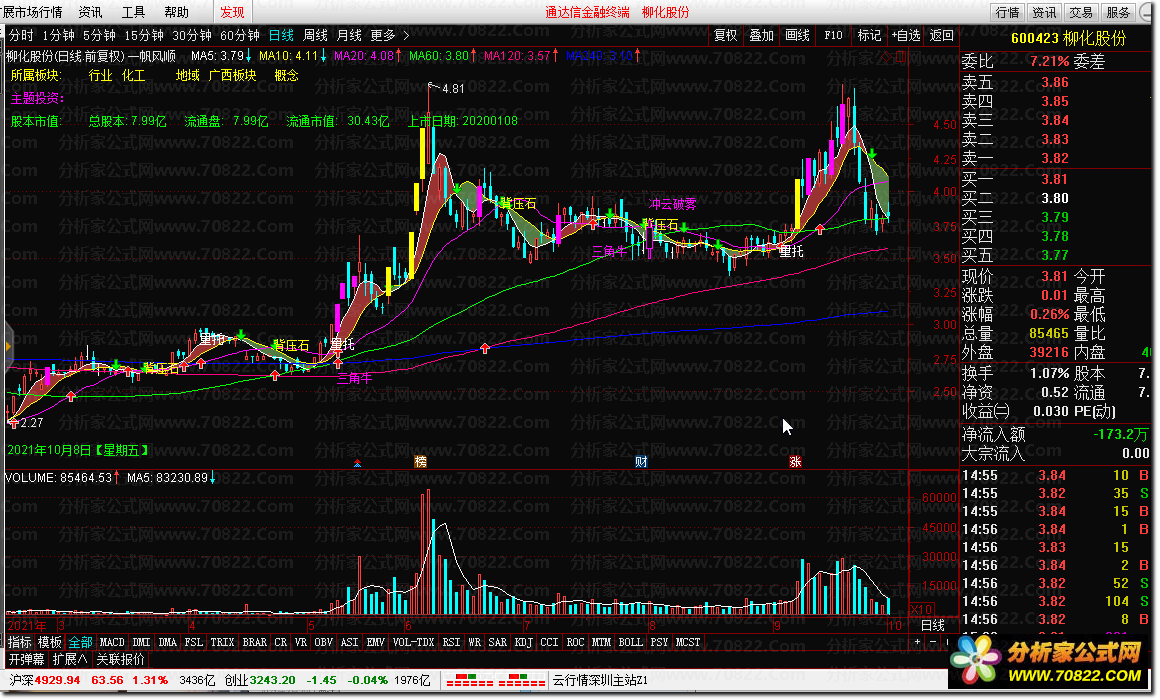Switch to the 1分钟 period
Screen dimensions: 1160x700
(x=58, y=35)
